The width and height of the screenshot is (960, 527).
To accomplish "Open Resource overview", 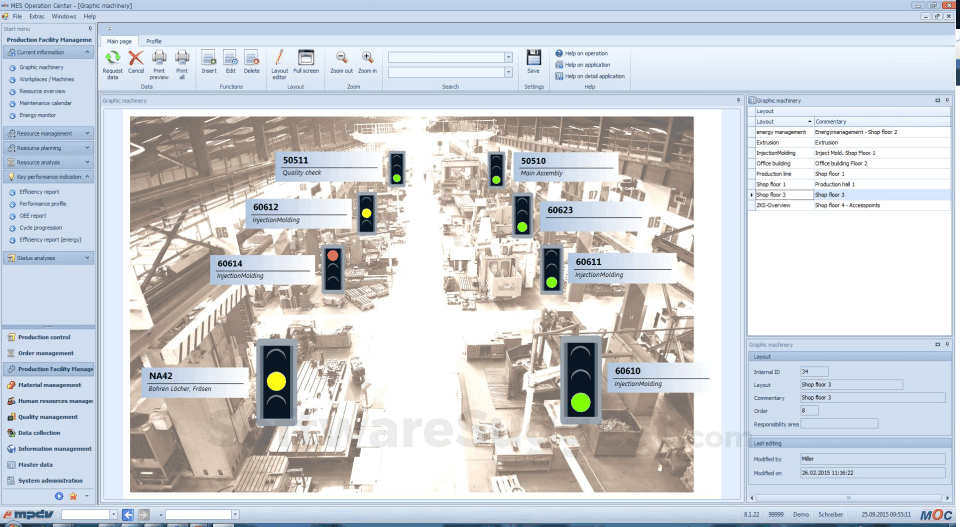I will pos(42,91).
